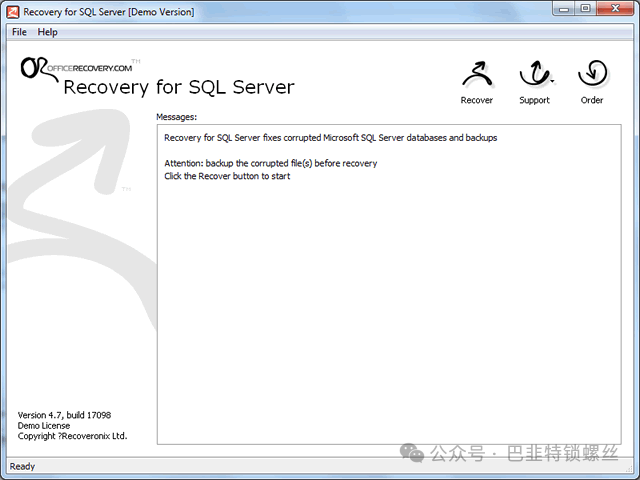The width and height of the screenshot is (640, 480).
Task: Click the "Recovery for SQL Server" heading text
Action: (x=179, y=87)
